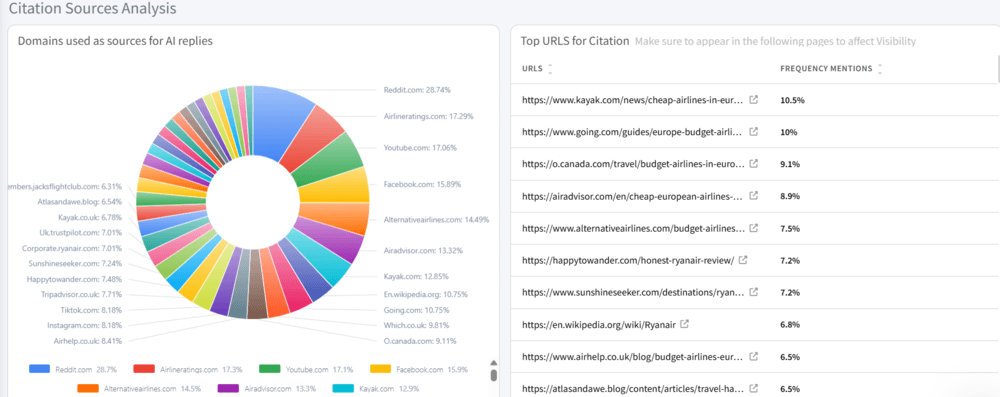Viewport: 1000px width, 397px height.
Task: Toggle Airadvisor.com legend swatch
Action: 228,388
